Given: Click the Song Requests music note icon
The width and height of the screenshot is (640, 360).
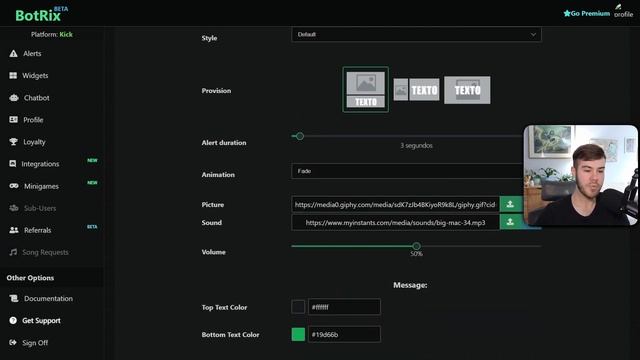Looking at the screenshot, I should (13, 252).
